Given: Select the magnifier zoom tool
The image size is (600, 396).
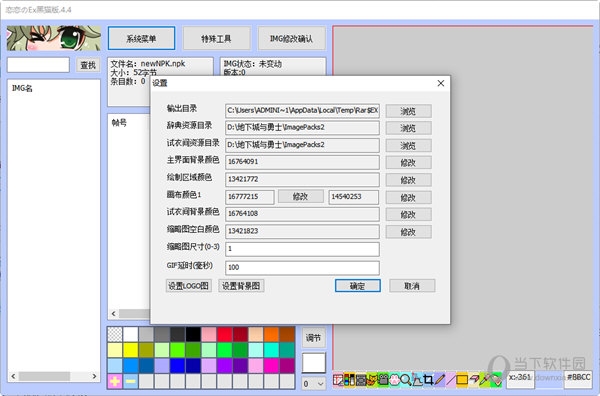Looking at the screenshot, I should point(406,380).
